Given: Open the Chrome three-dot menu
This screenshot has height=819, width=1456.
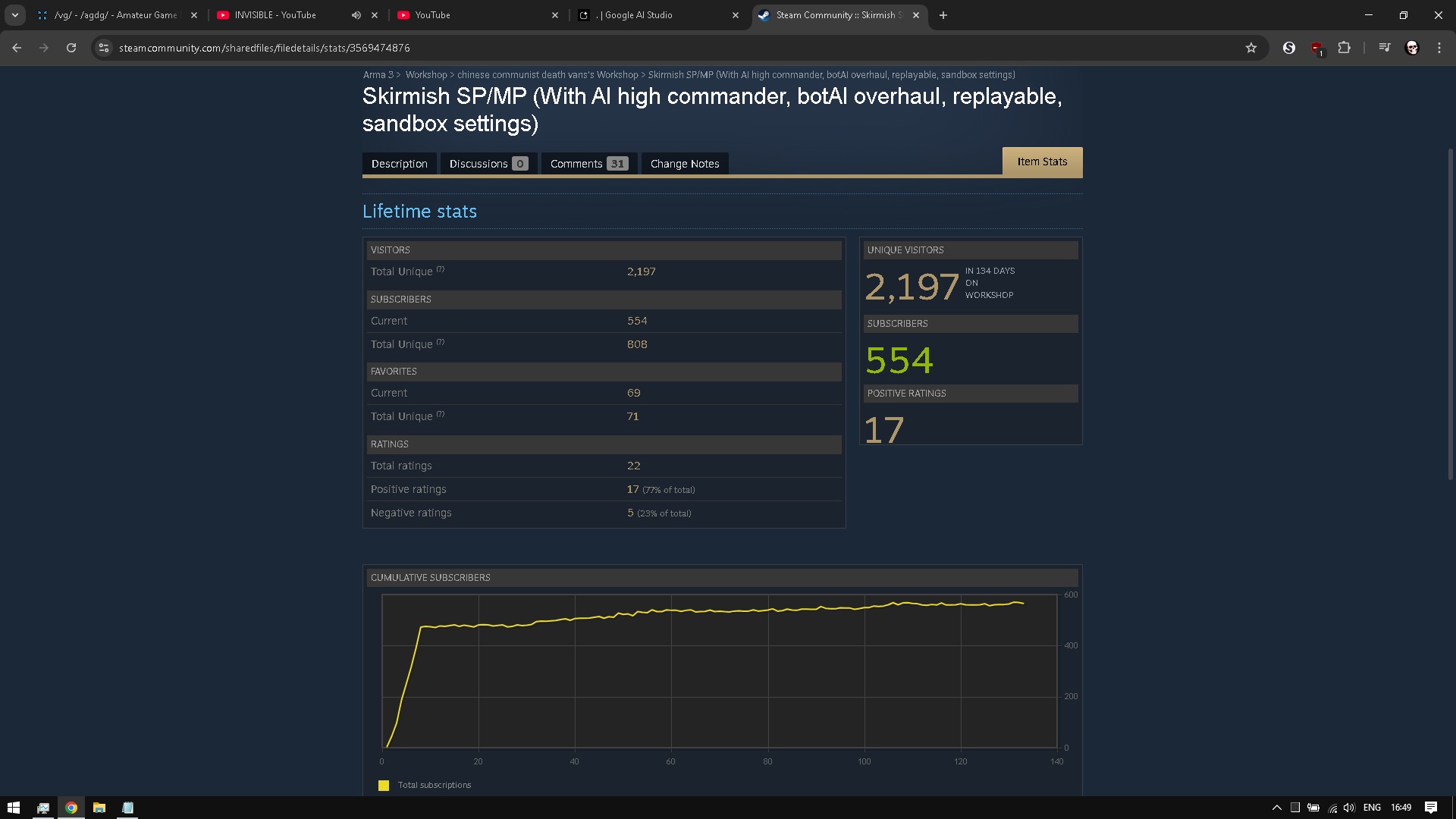Looking at the screenshot, I should point(1439,48).
